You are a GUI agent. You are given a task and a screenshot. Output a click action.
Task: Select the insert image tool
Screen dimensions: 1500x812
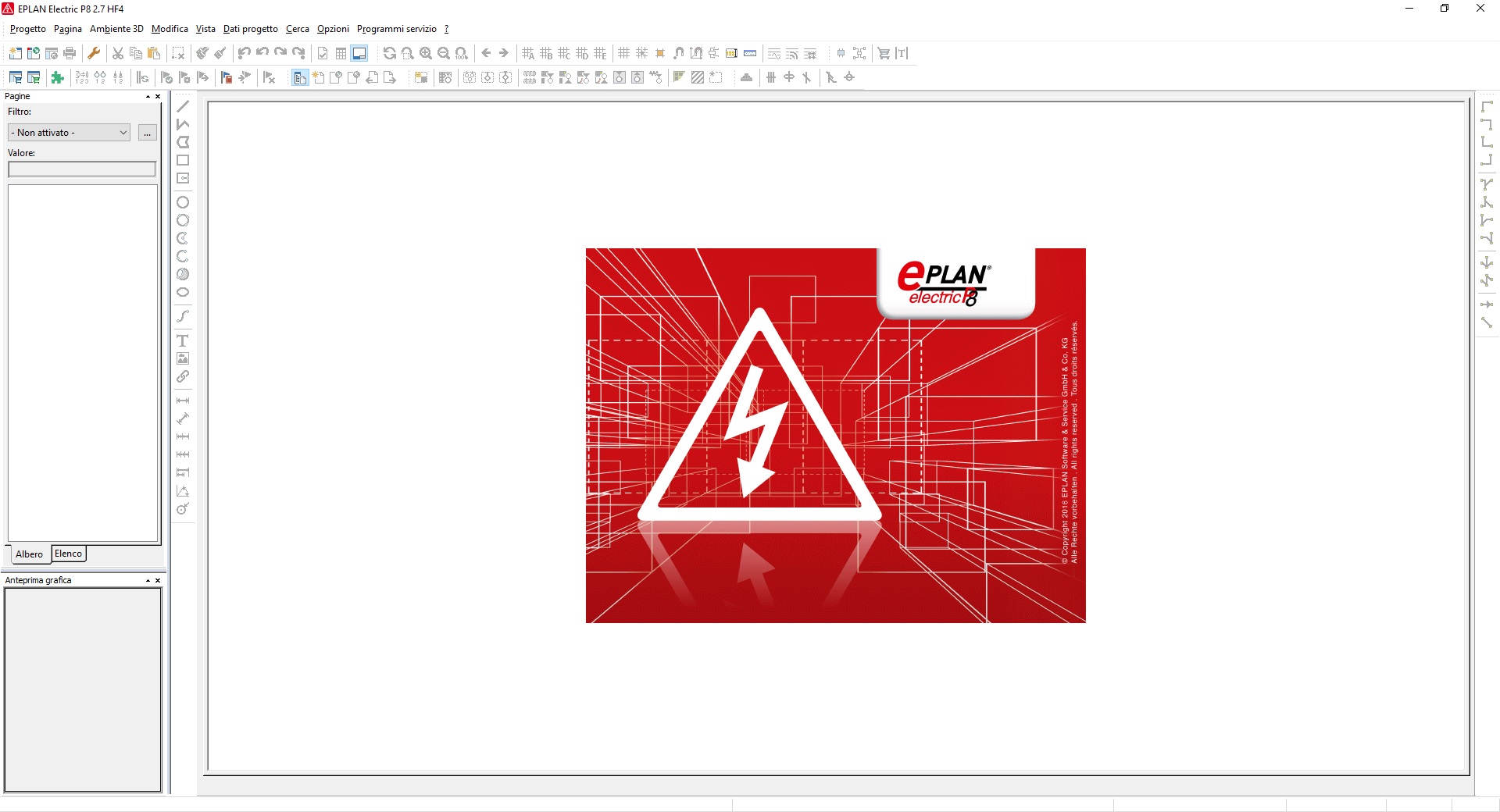(x=183, y=358)
